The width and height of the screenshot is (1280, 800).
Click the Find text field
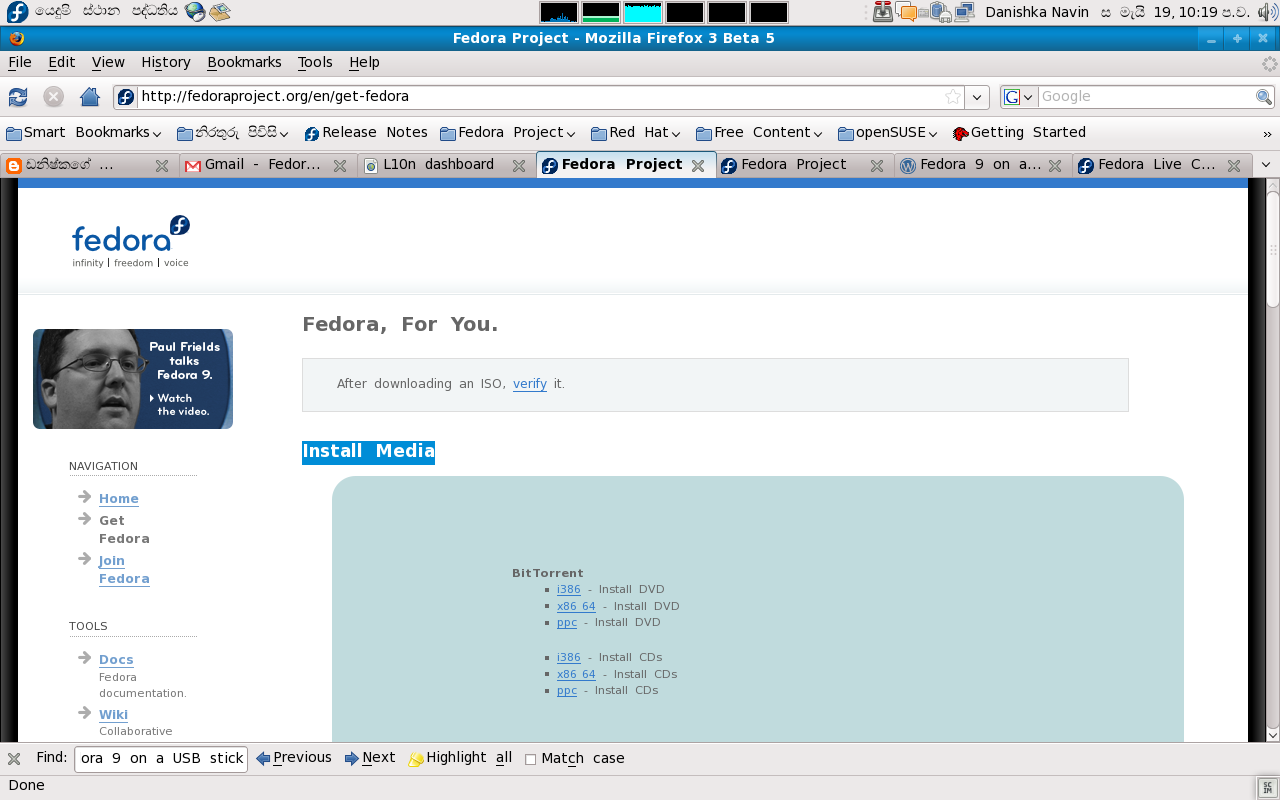161,759
